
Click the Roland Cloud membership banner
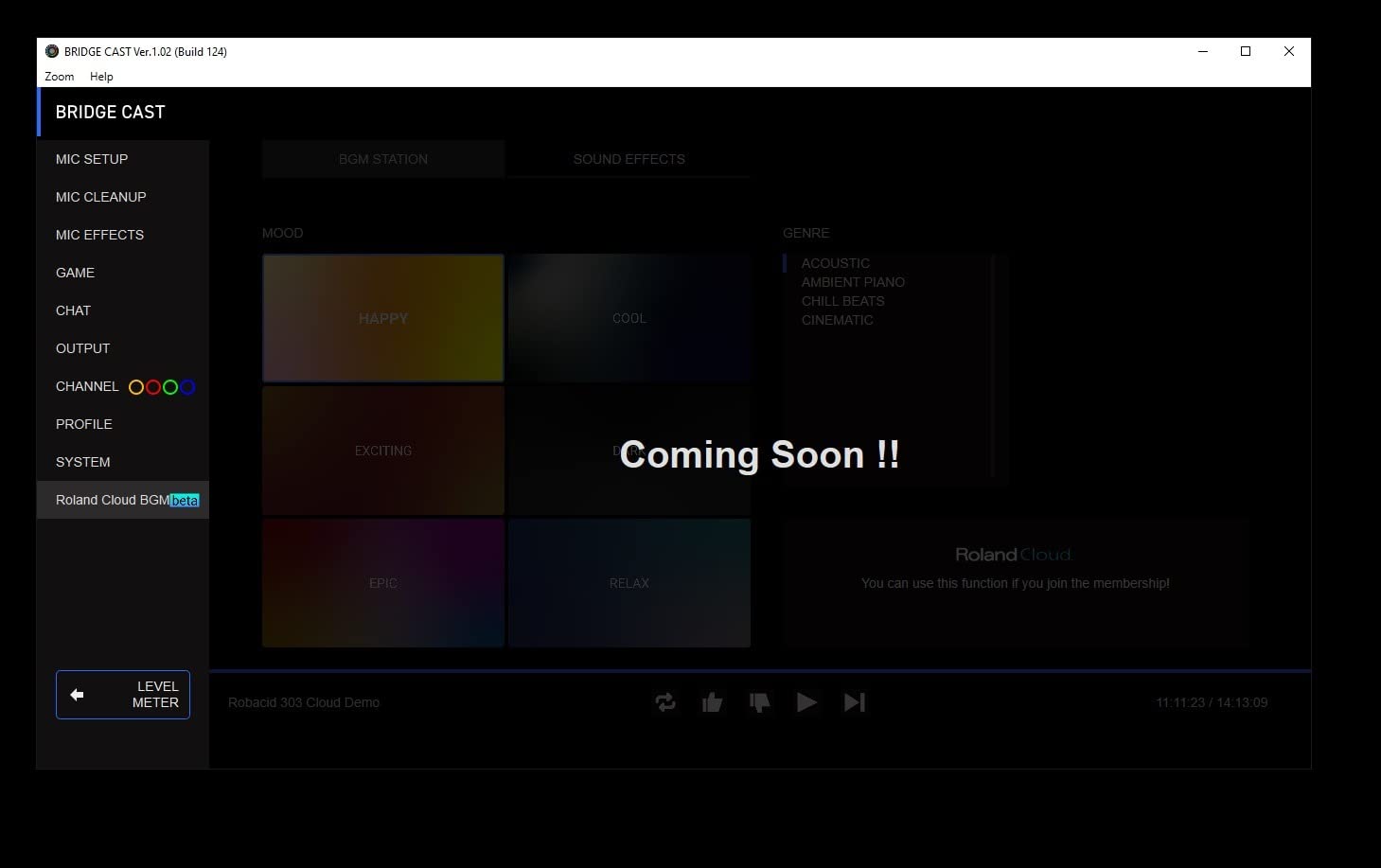(x=1015, y=570)
